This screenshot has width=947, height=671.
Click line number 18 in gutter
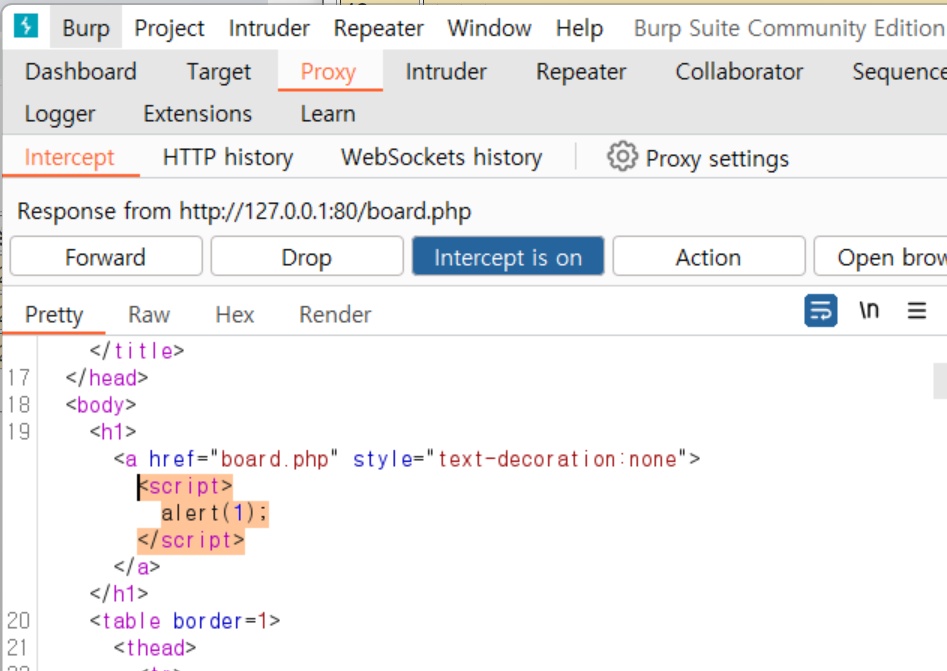pyautogui.click(x=19, y=405)
